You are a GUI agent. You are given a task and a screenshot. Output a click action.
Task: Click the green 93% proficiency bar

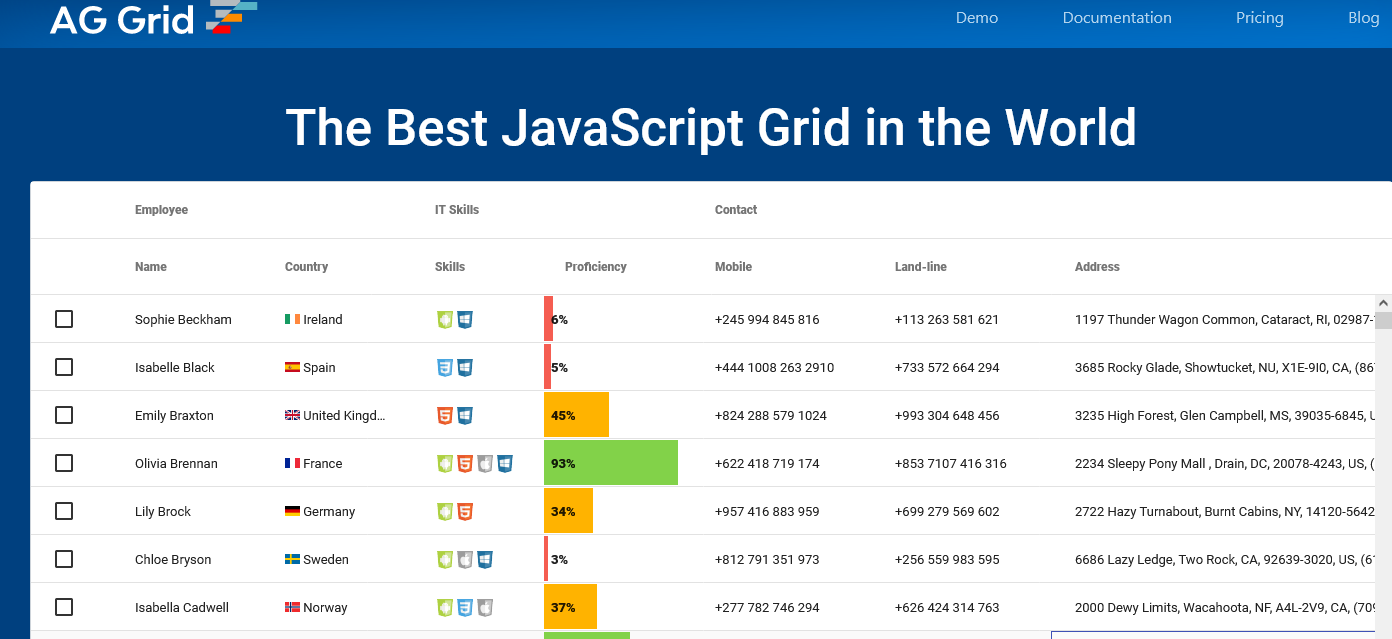(611, 464)
